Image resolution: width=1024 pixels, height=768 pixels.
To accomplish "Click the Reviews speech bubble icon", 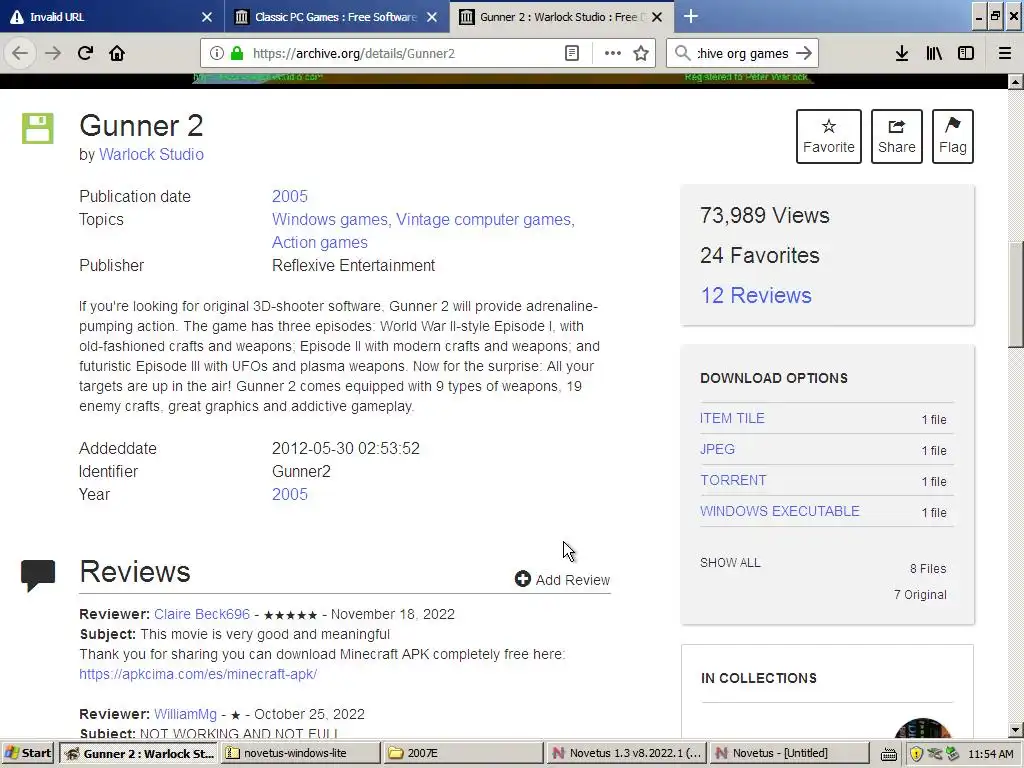I will (x=38, y=575).
